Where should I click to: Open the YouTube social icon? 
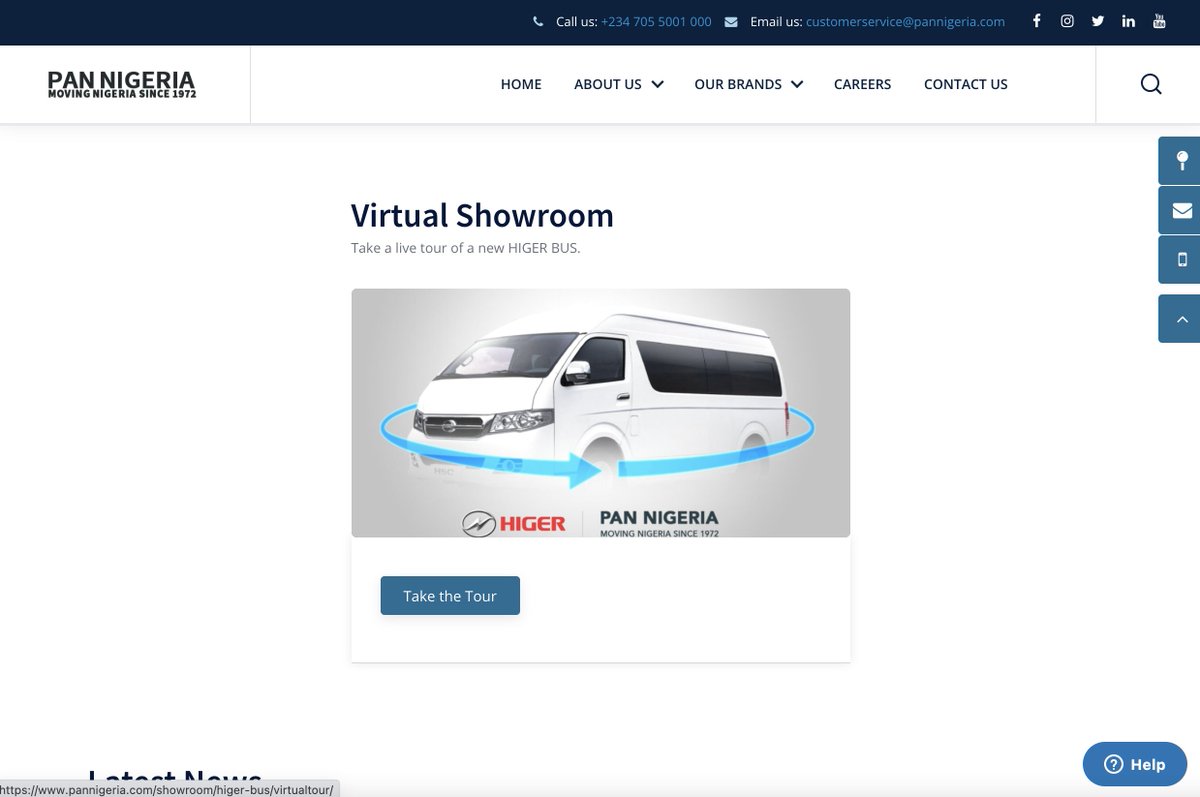[1159, 21]
